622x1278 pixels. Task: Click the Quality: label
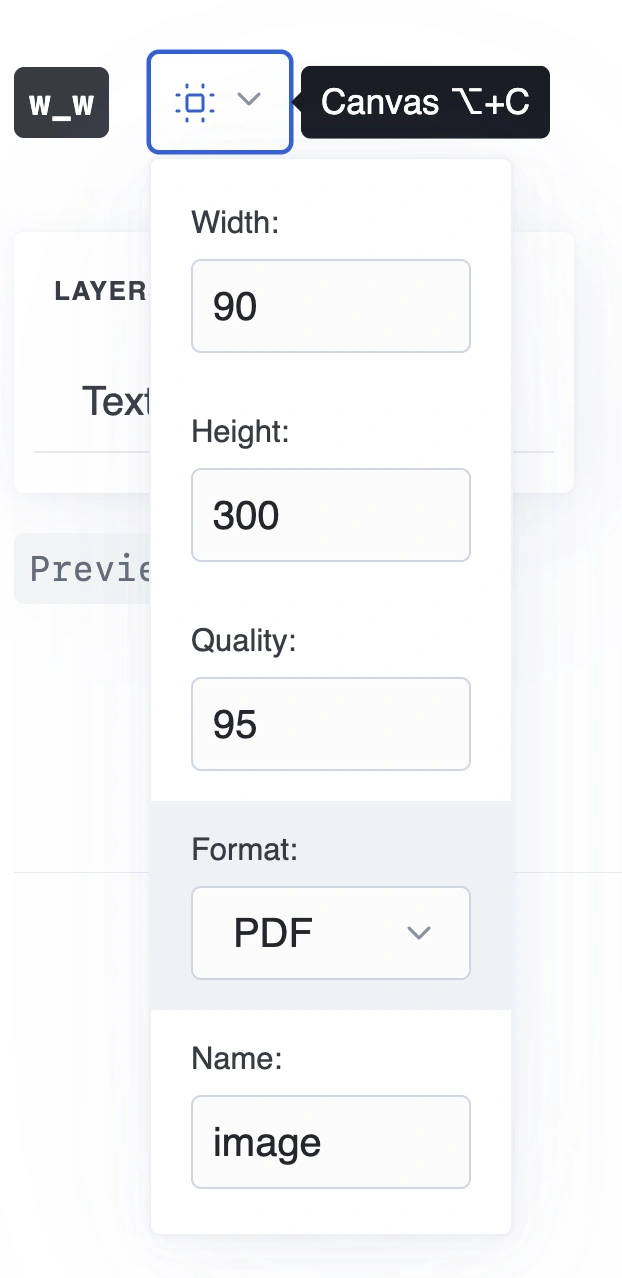[x=242, y=640]
